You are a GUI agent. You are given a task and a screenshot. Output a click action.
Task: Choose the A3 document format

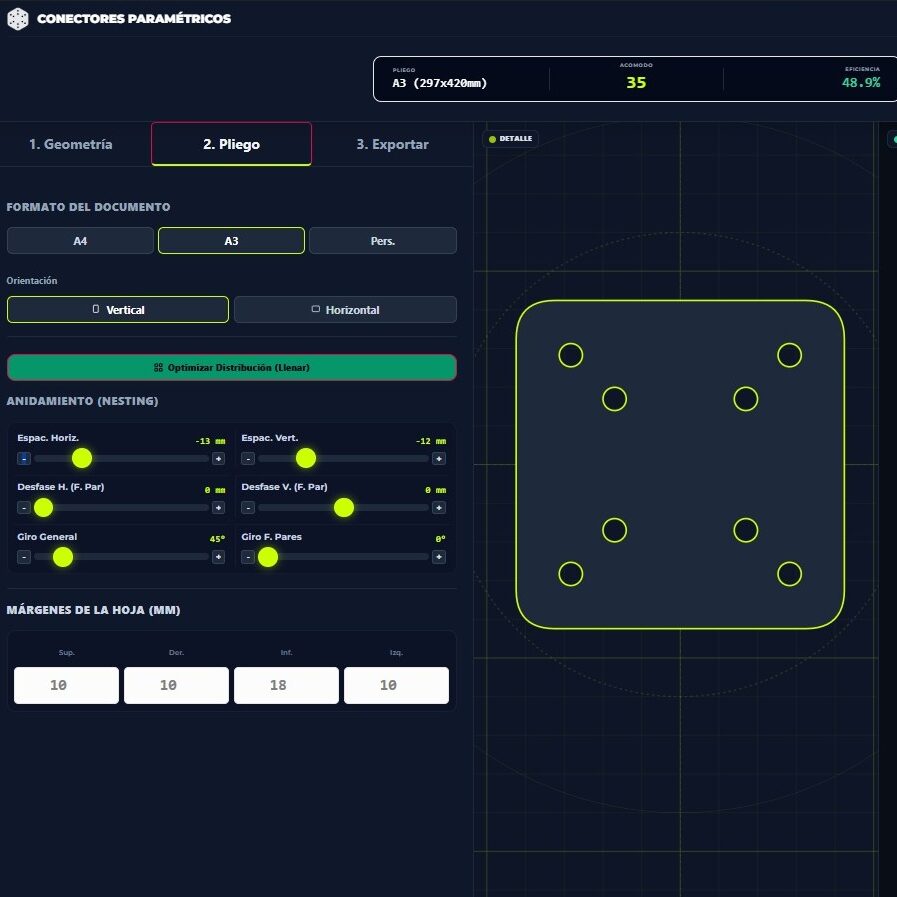pyautogui.click(x=231, y=241)
